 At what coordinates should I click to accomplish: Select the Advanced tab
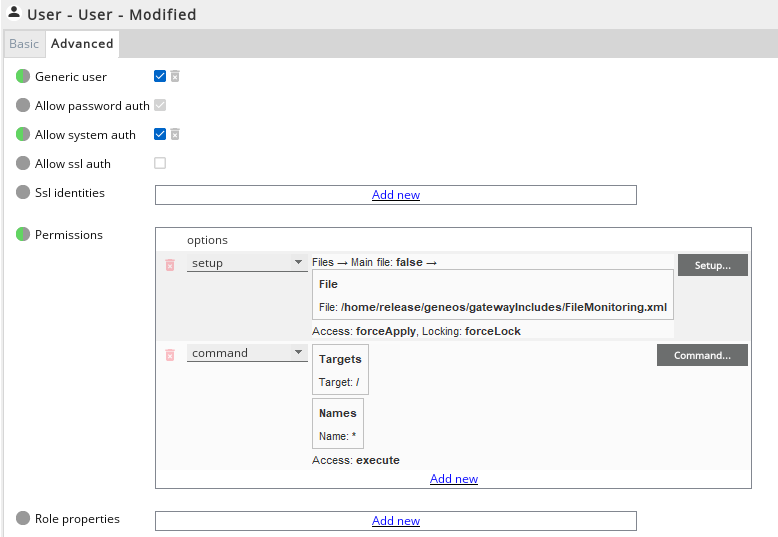pyautogui.click(x=82, y=44)
